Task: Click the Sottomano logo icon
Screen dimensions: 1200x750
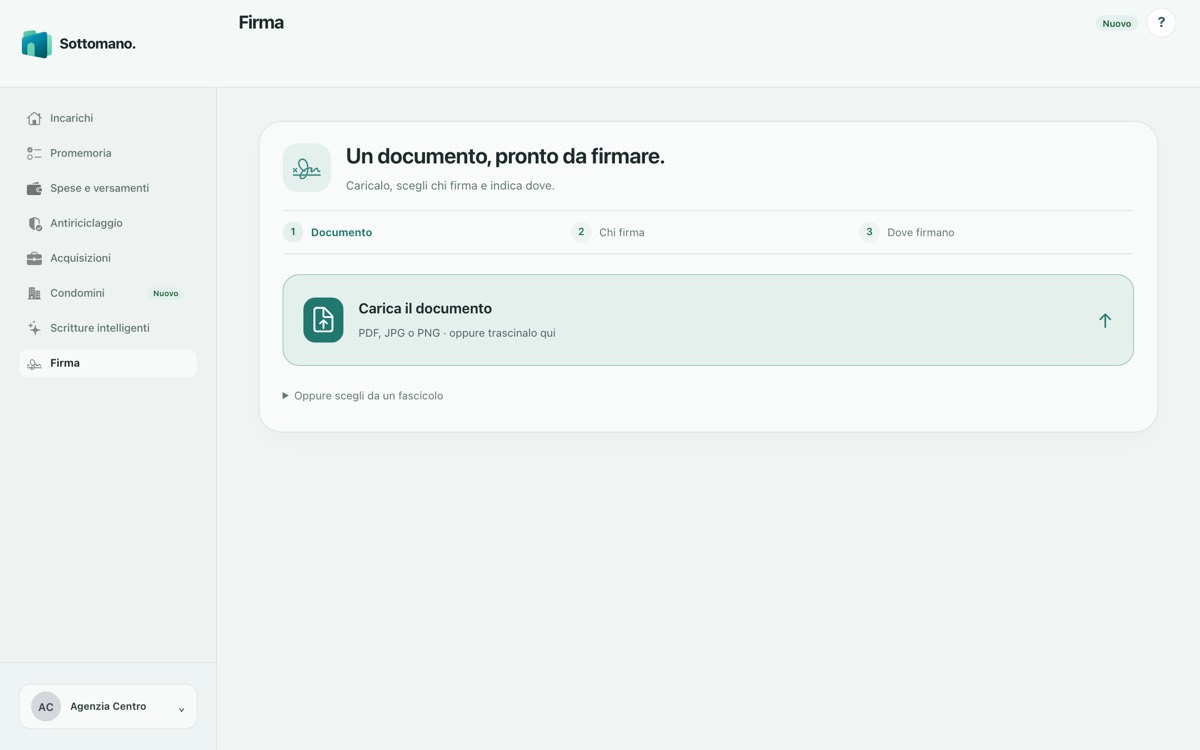Action: click(x=36, y=44)
